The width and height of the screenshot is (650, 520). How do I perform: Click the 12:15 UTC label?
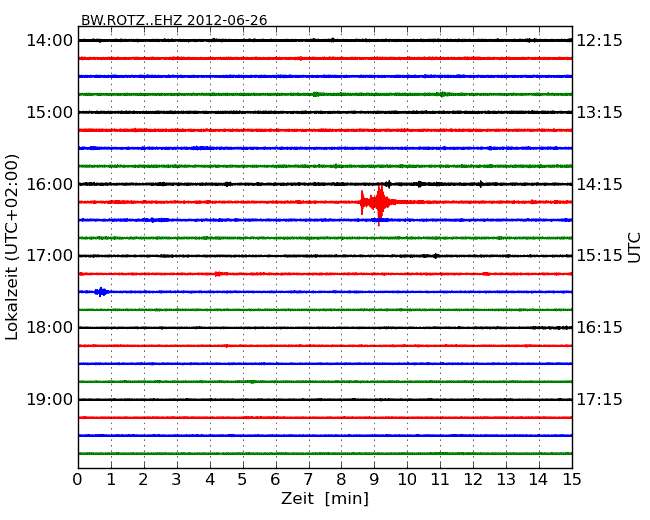point(600,41)
